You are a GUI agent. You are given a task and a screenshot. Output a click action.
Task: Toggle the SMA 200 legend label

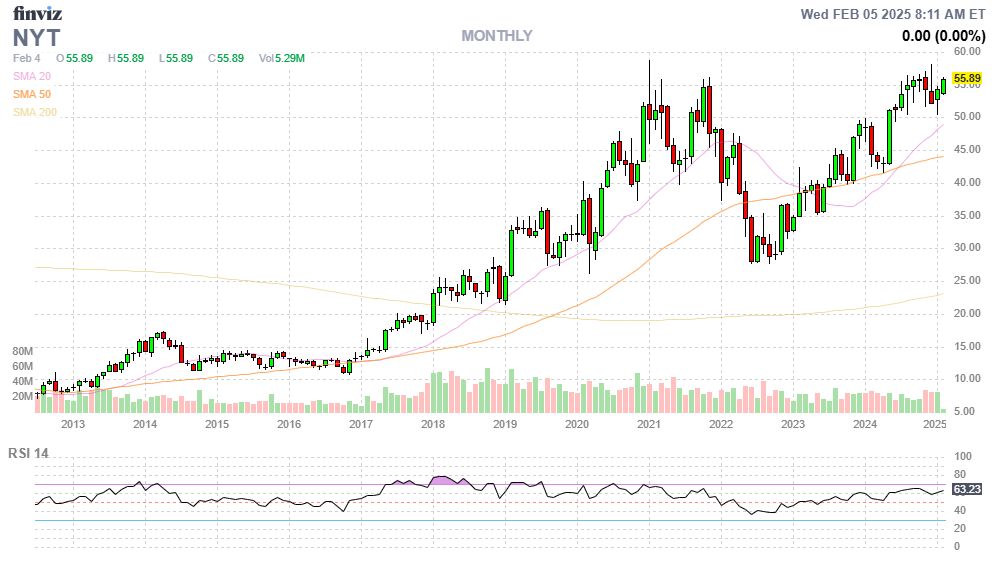point(34,112)
